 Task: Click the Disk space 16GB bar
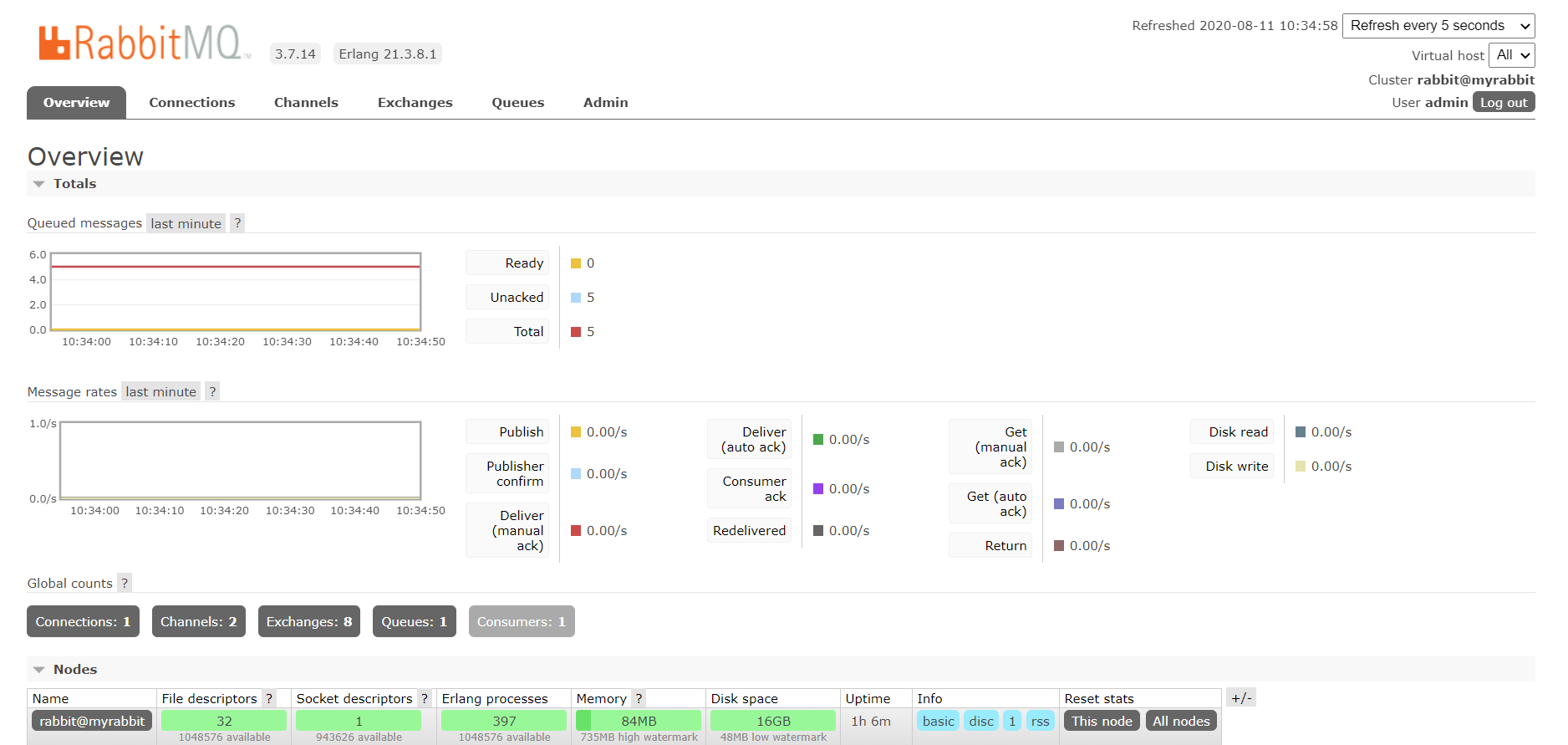(773, 721)
